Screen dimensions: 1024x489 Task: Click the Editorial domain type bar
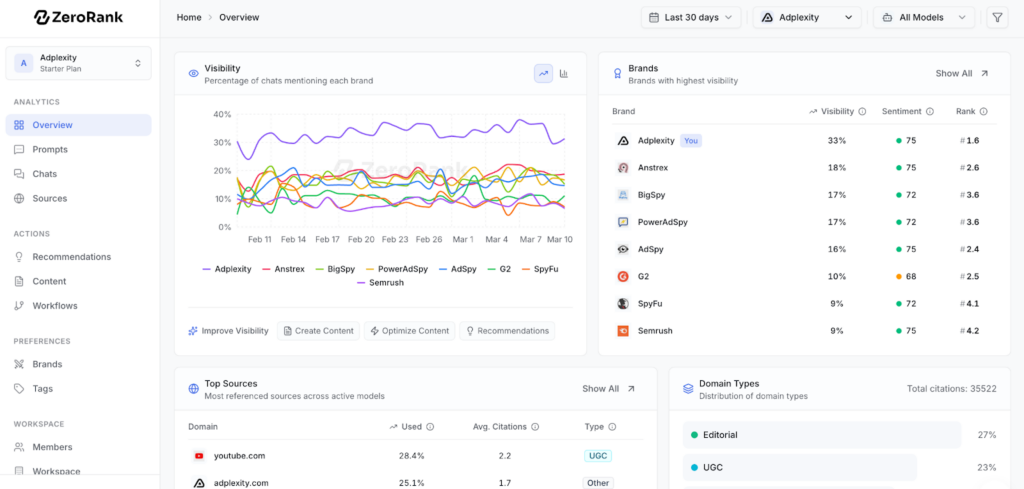tap(821, 435)
